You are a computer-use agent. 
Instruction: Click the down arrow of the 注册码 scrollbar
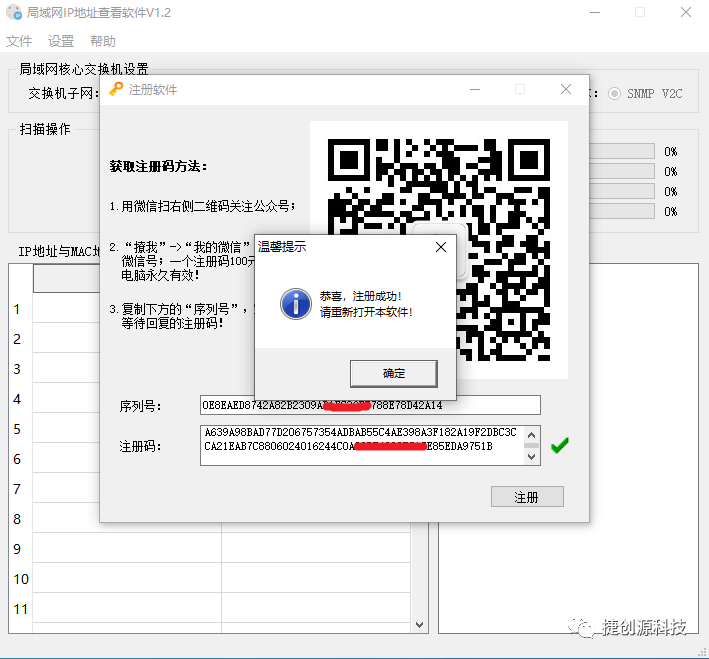pos(532,457)
